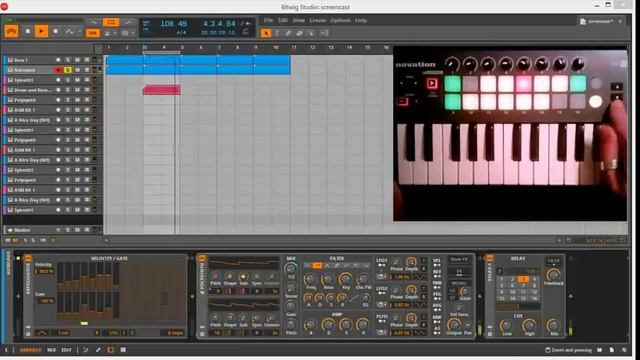Select the highlighted delay time cell 3

[524, 280]
